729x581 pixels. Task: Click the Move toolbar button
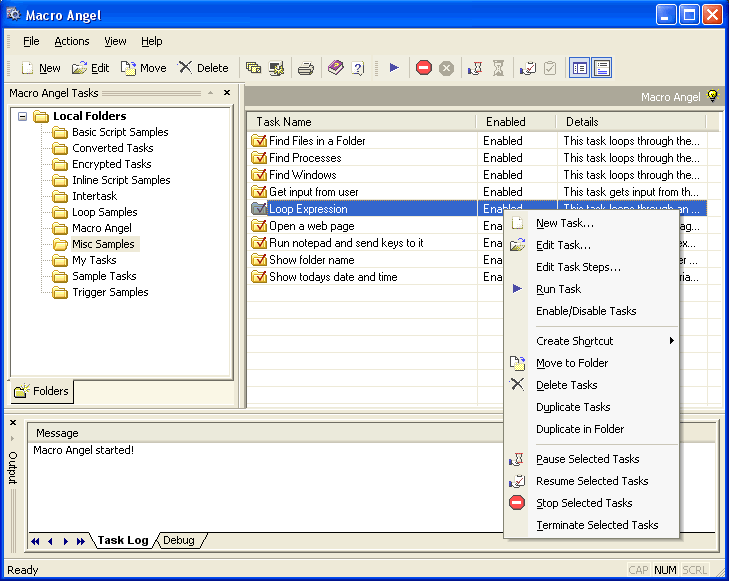click(144, 68)
